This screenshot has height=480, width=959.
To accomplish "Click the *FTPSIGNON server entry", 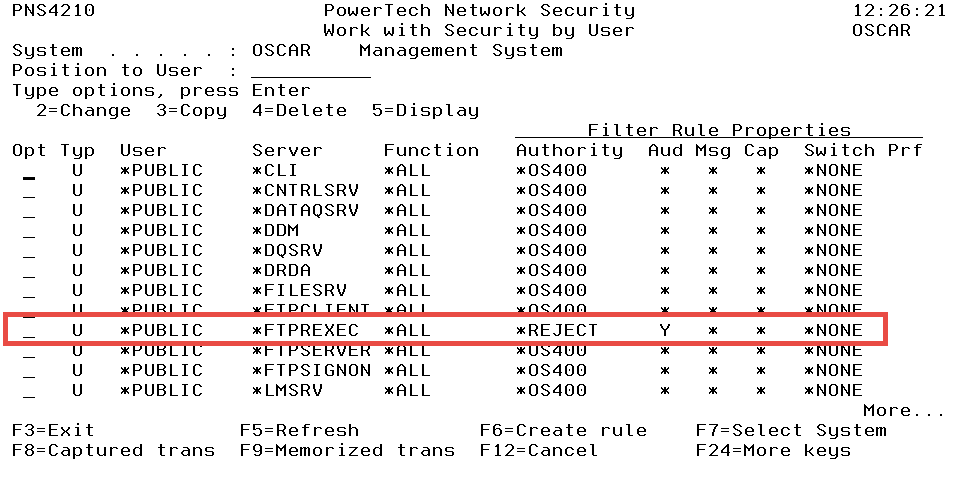I will [x=311, y=371].
